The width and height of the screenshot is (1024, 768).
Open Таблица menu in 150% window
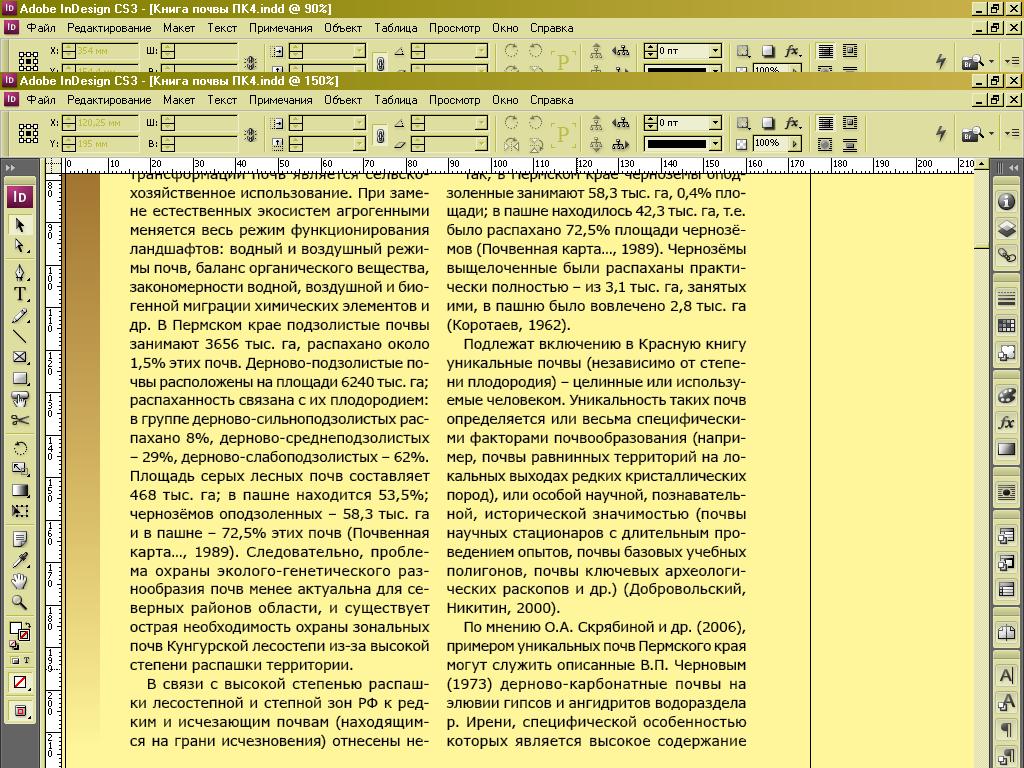click(396, 100)
